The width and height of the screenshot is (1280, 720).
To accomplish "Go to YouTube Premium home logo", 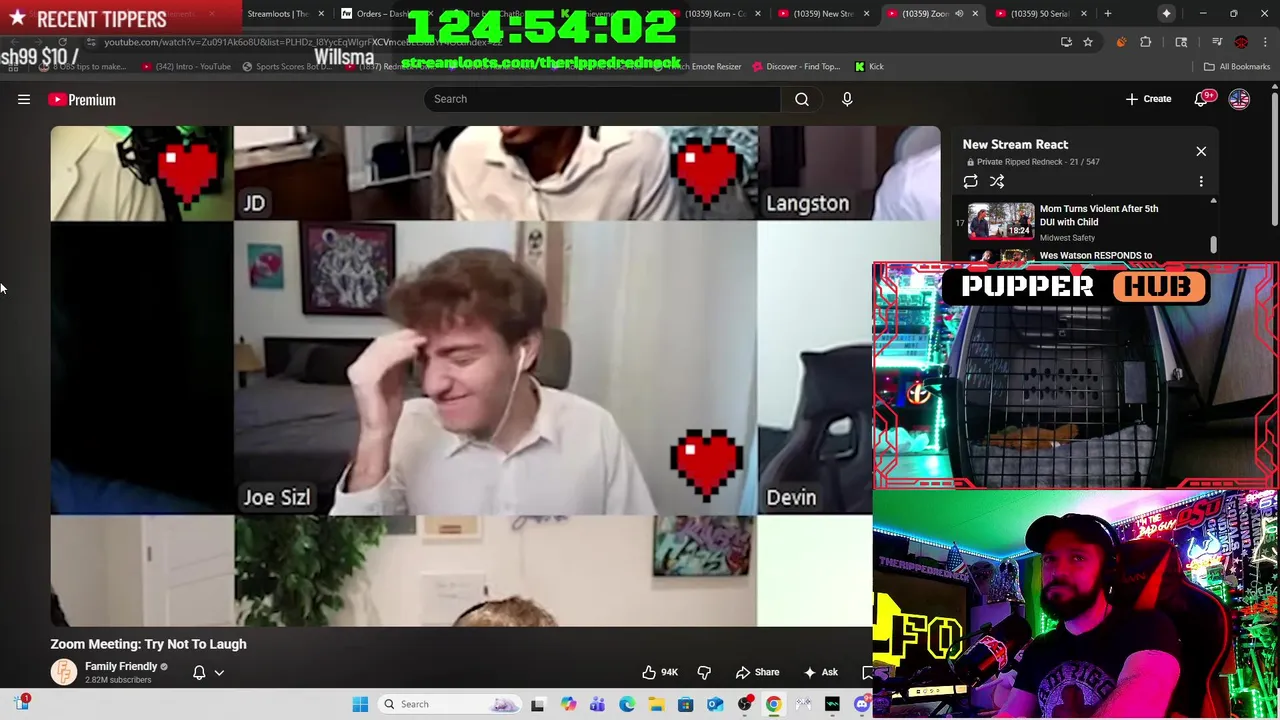I will [82, 99].
